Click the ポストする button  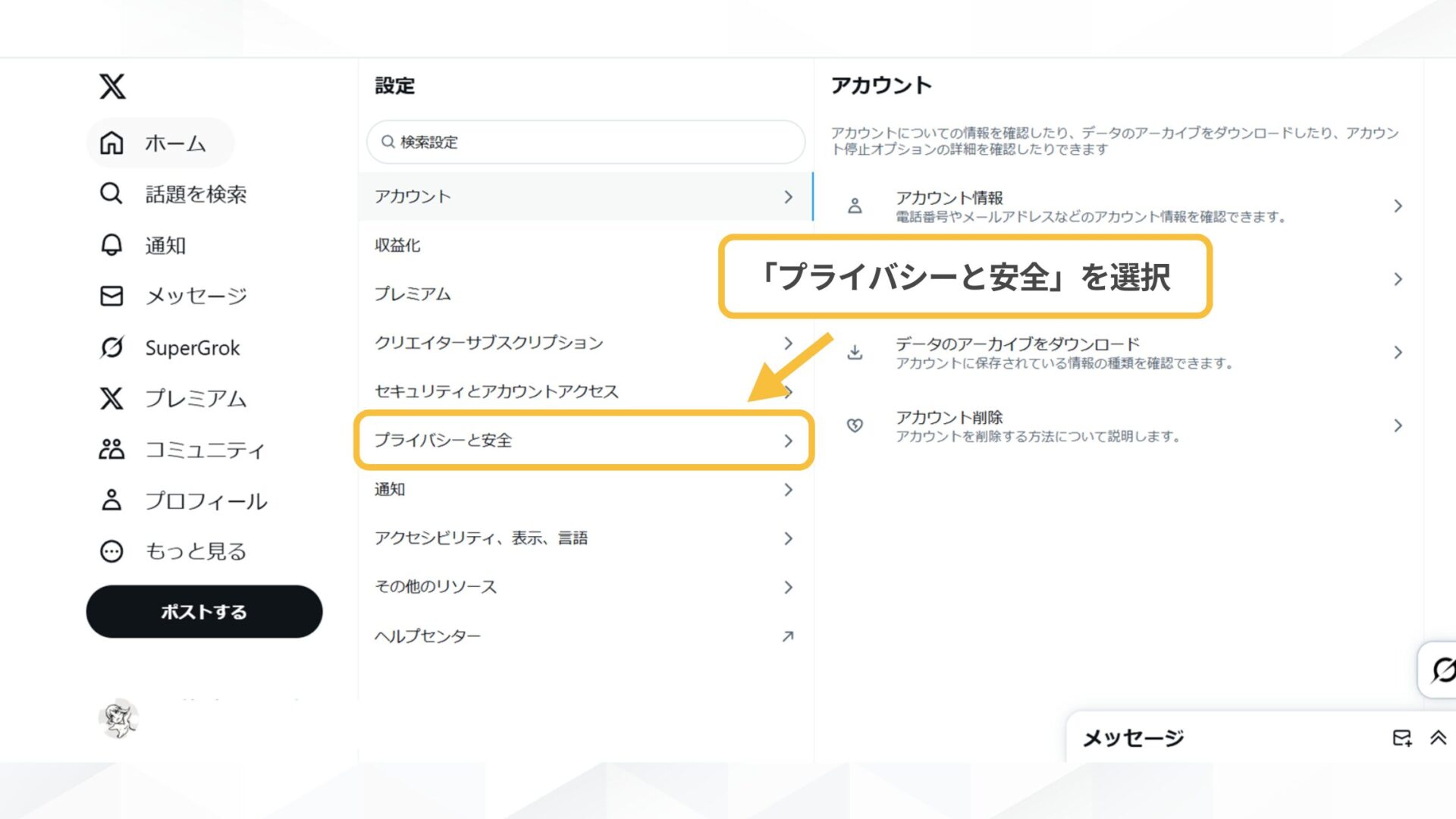coord(204,610)
